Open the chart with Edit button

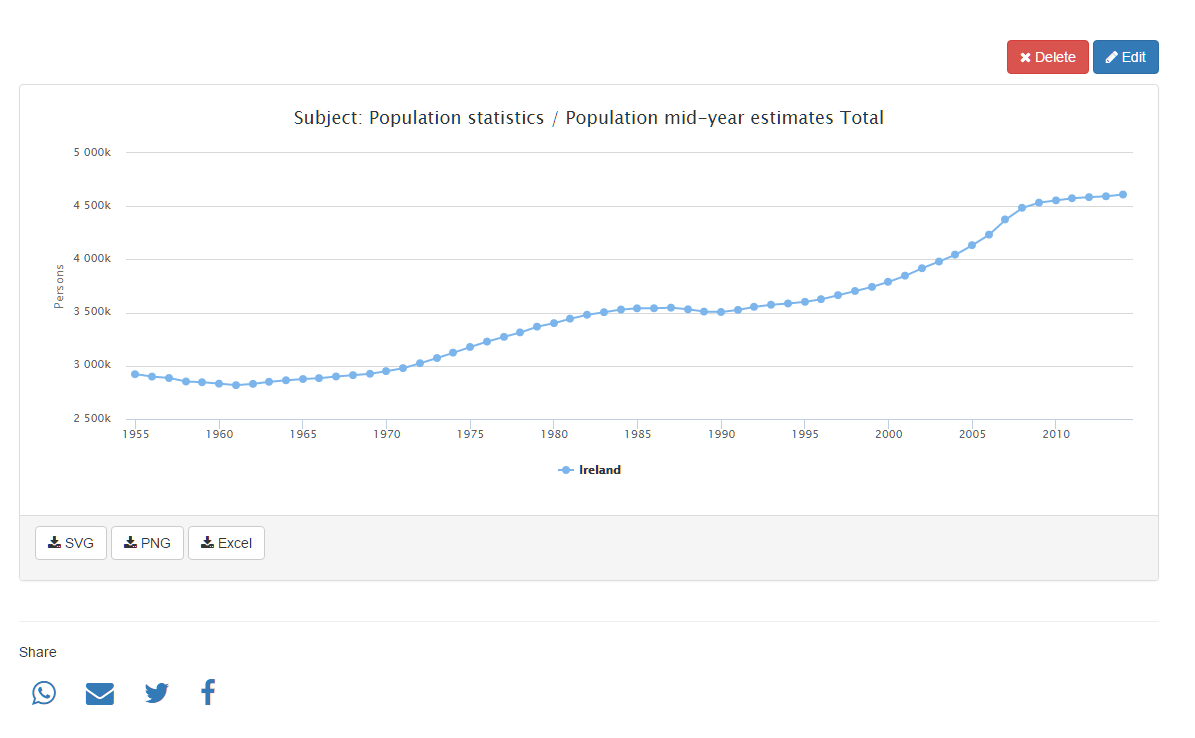pyautogui.click(x=1125, y=57)
